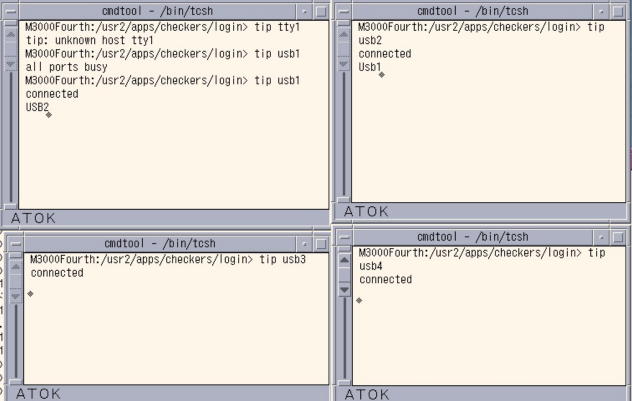Viewport: 632px width, 401px height.
Task: Click bottom scrollbar anchor in USB2 output window
Action: click(x=11, y=206)
